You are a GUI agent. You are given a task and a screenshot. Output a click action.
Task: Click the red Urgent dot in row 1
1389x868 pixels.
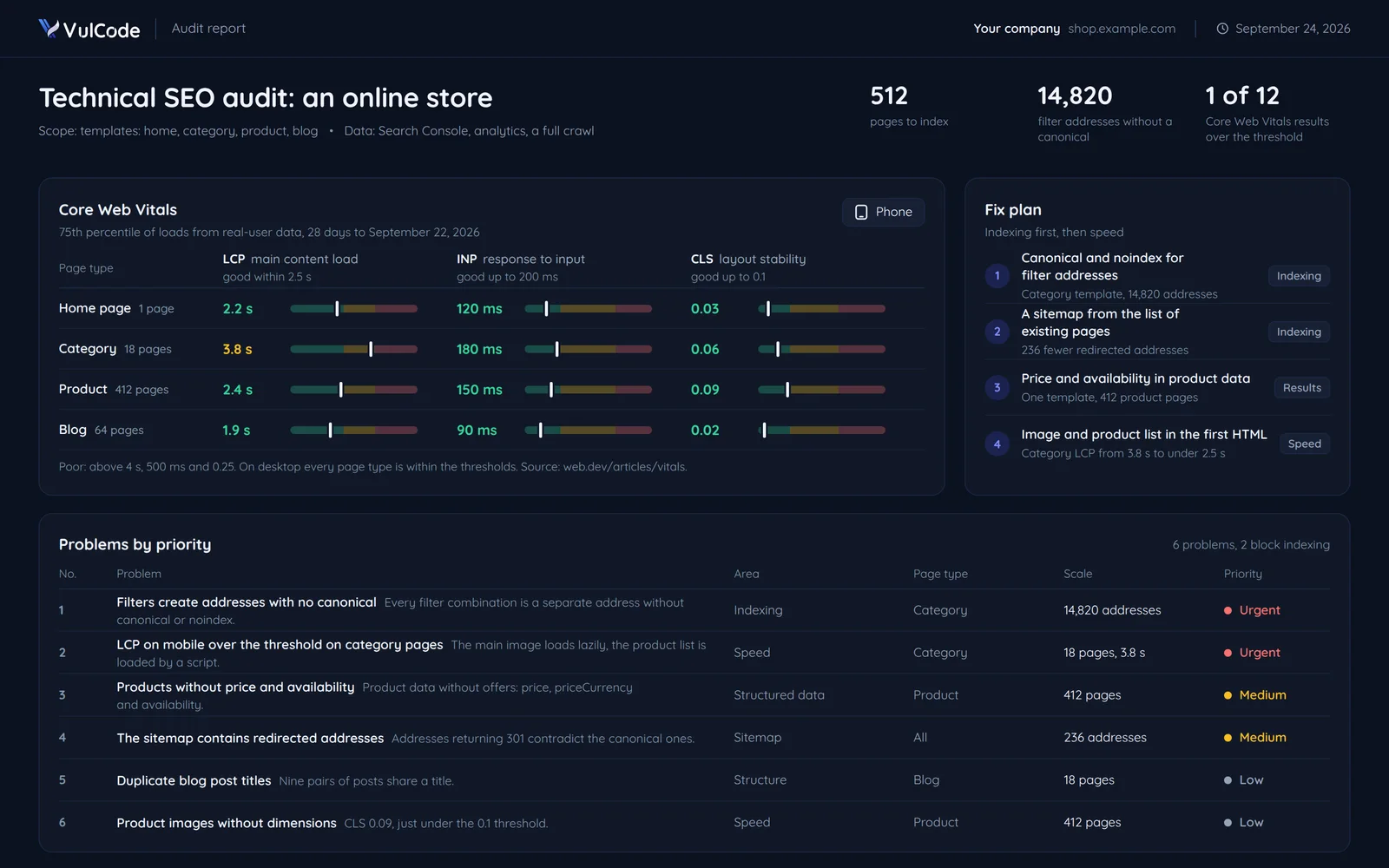coord(1228,610)
